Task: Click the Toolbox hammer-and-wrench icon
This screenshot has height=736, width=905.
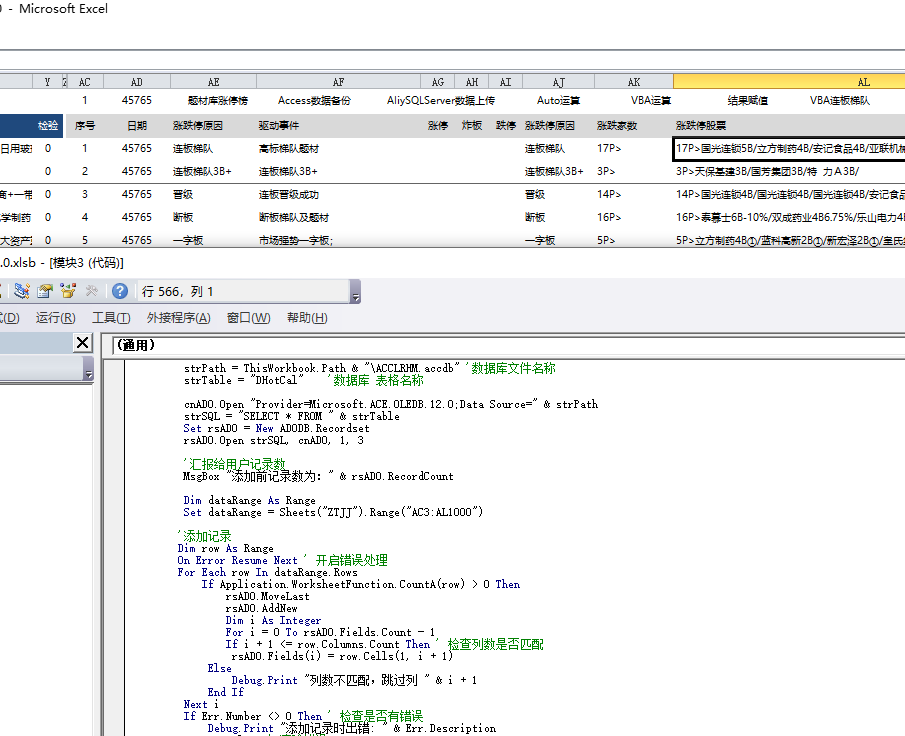Action: (x=91, y=291)
